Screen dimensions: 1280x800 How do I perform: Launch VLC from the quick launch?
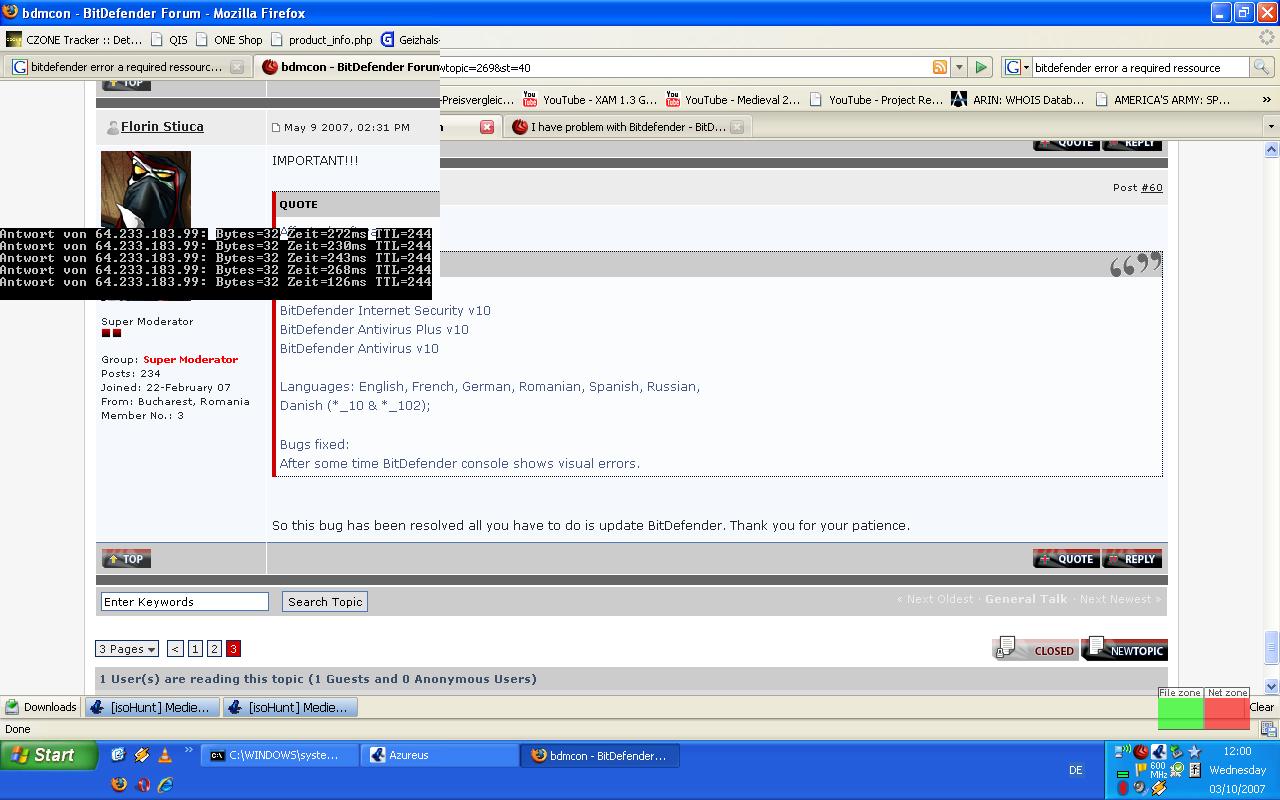(165, 755)
